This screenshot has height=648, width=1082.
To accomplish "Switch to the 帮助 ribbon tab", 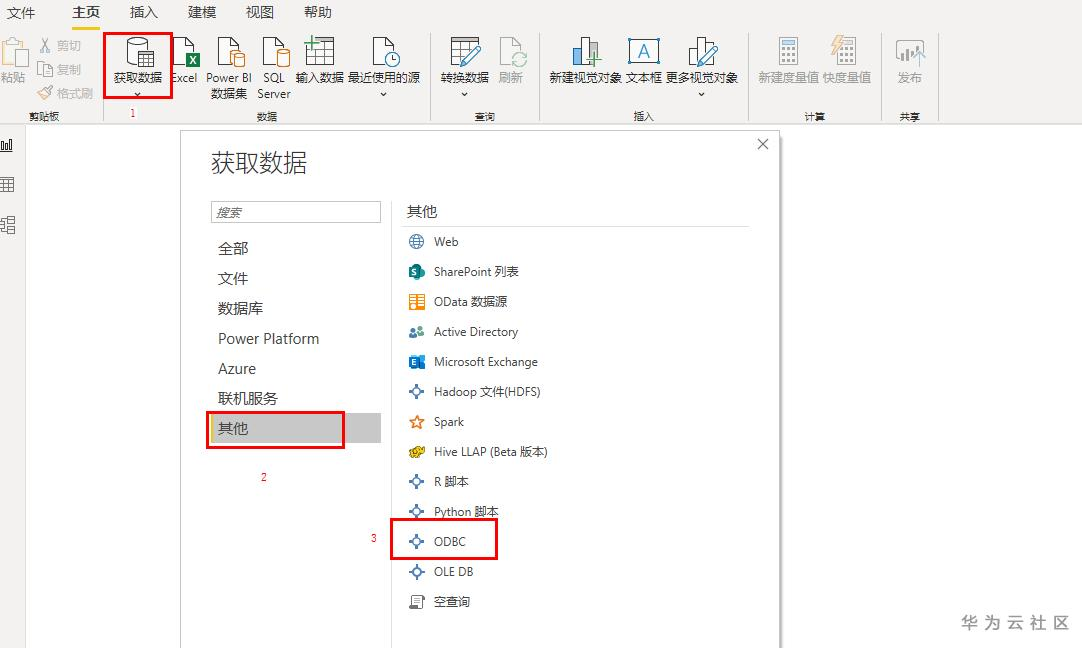I will (317, 12).
